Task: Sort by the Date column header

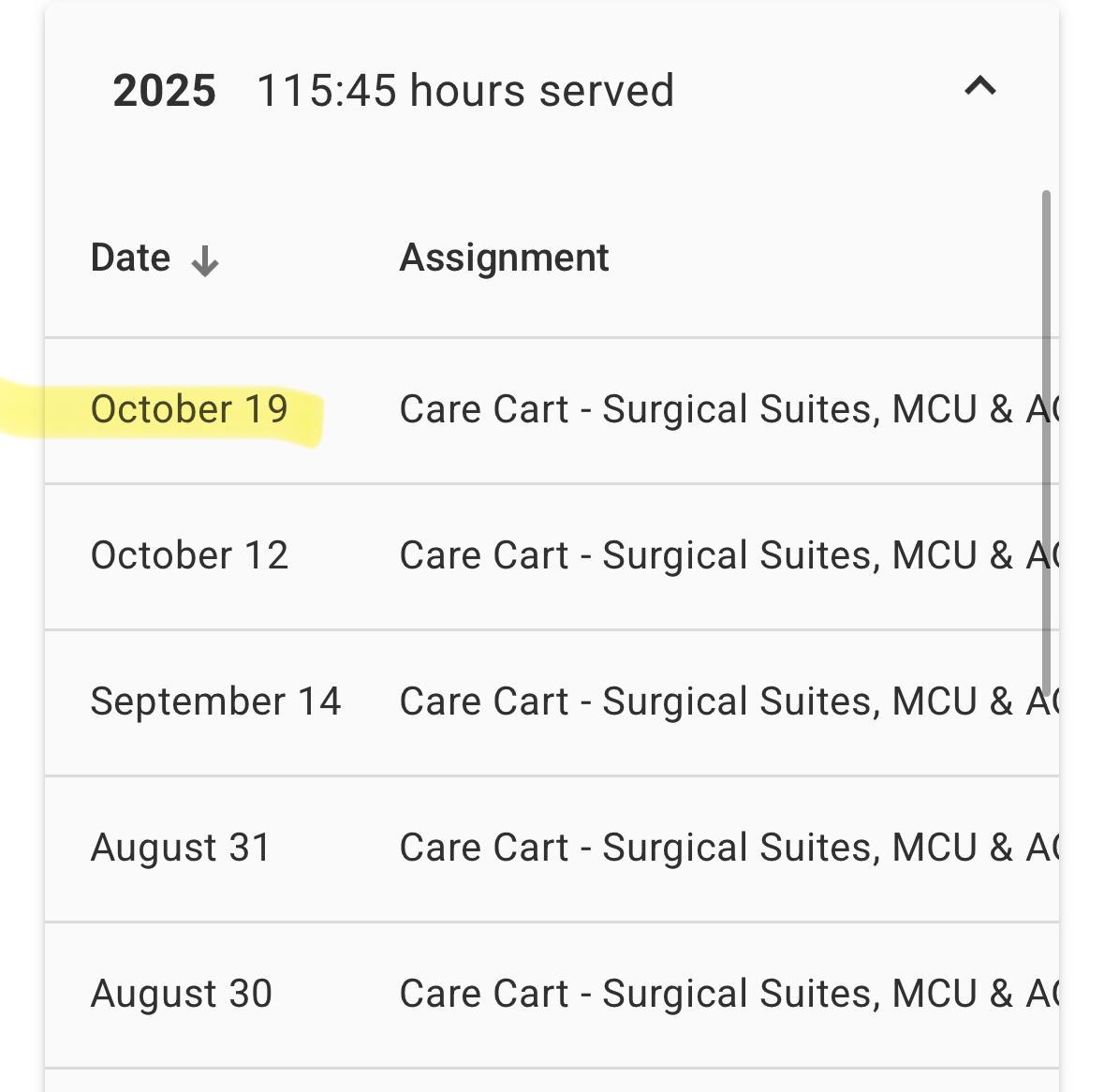Action: 131,258
